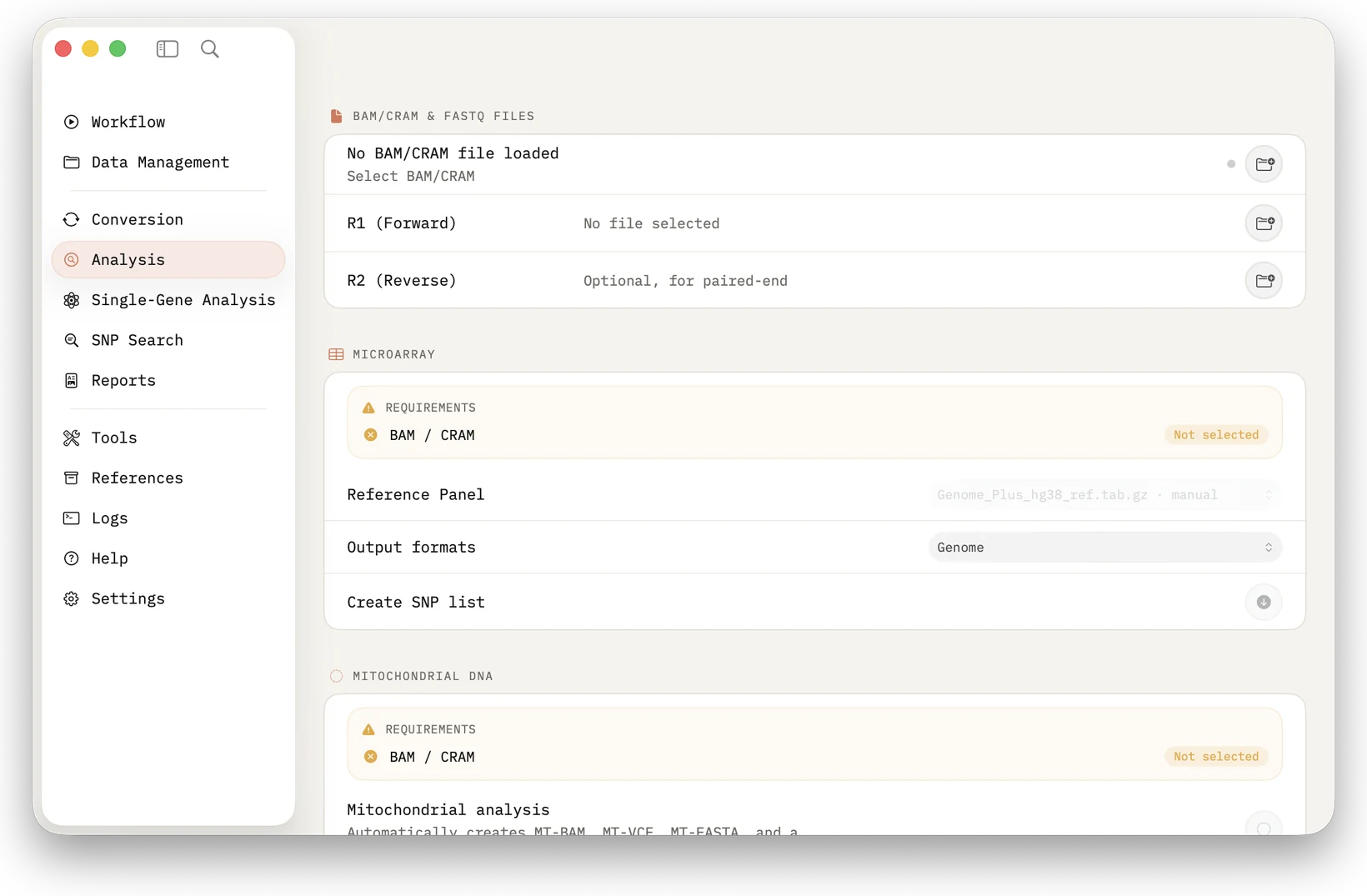1367x896 pixels.
Task: Choose R1 Forward file folder icon
Action: coord(1264,223)
